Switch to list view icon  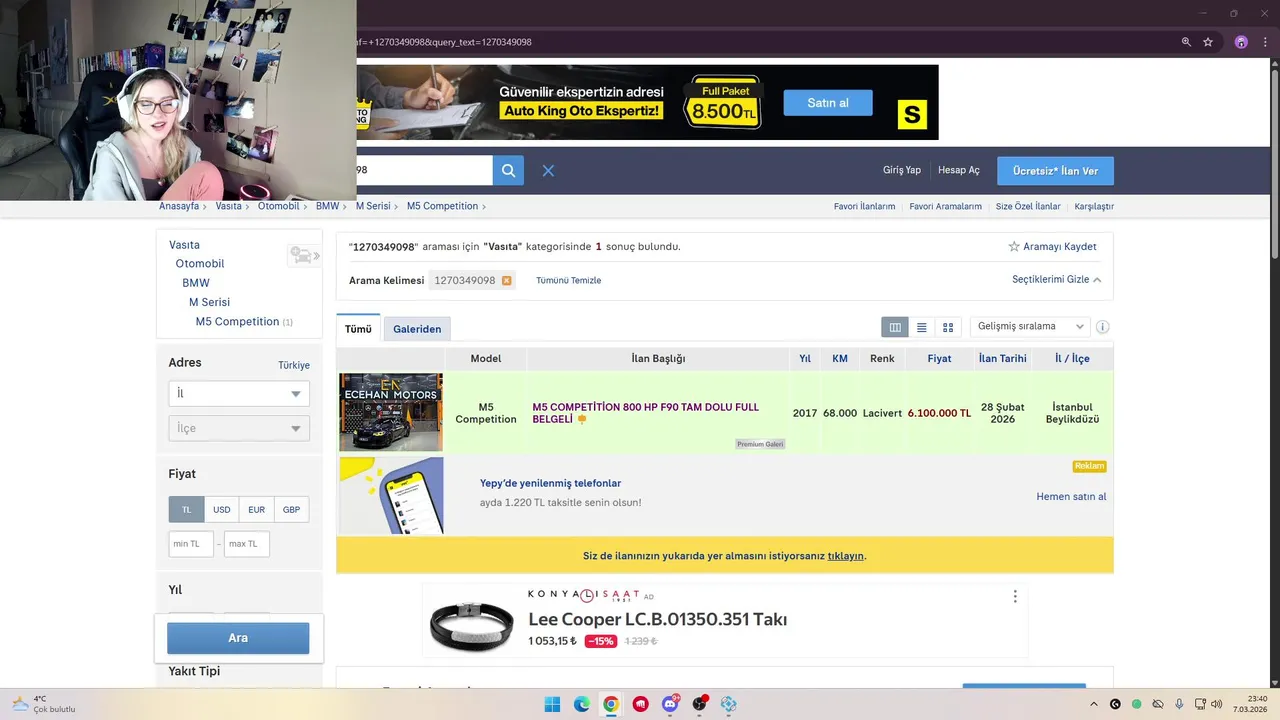[x=921, y=327]
